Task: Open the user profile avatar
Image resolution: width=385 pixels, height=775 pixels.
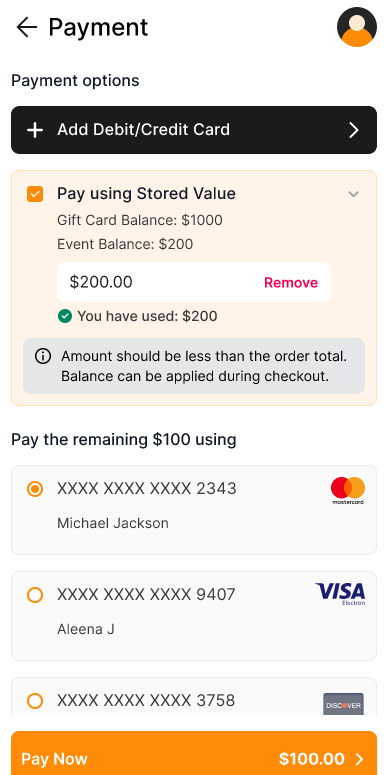Action: [356, 27]
